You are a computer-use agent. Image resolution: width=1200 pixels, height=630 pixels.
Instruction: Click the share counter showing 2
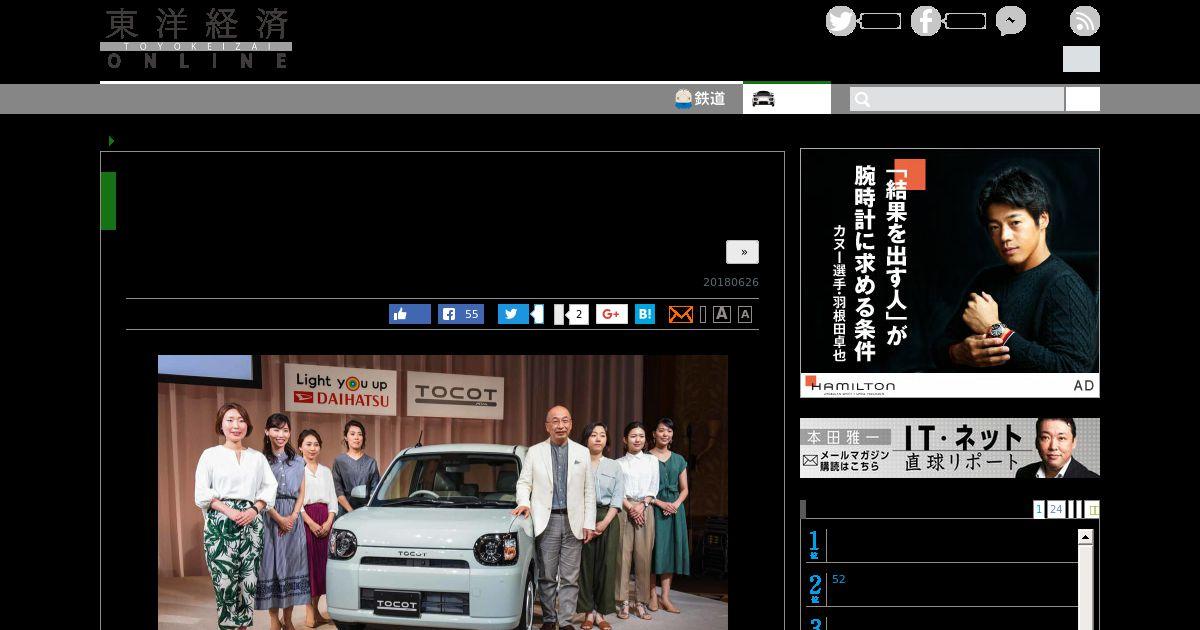[577, 314]
